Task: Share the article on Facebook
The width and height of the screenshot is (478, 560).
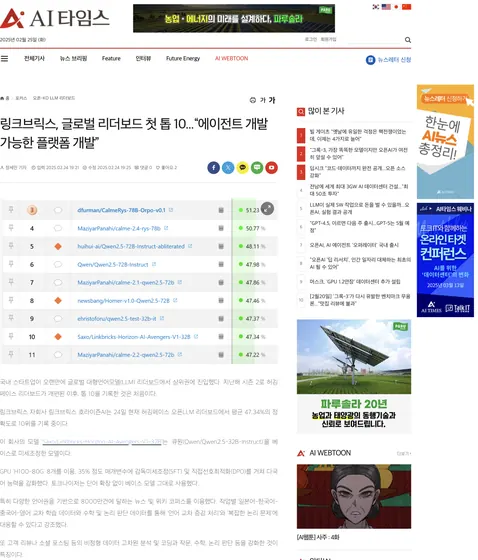Action: coord(213,168)
